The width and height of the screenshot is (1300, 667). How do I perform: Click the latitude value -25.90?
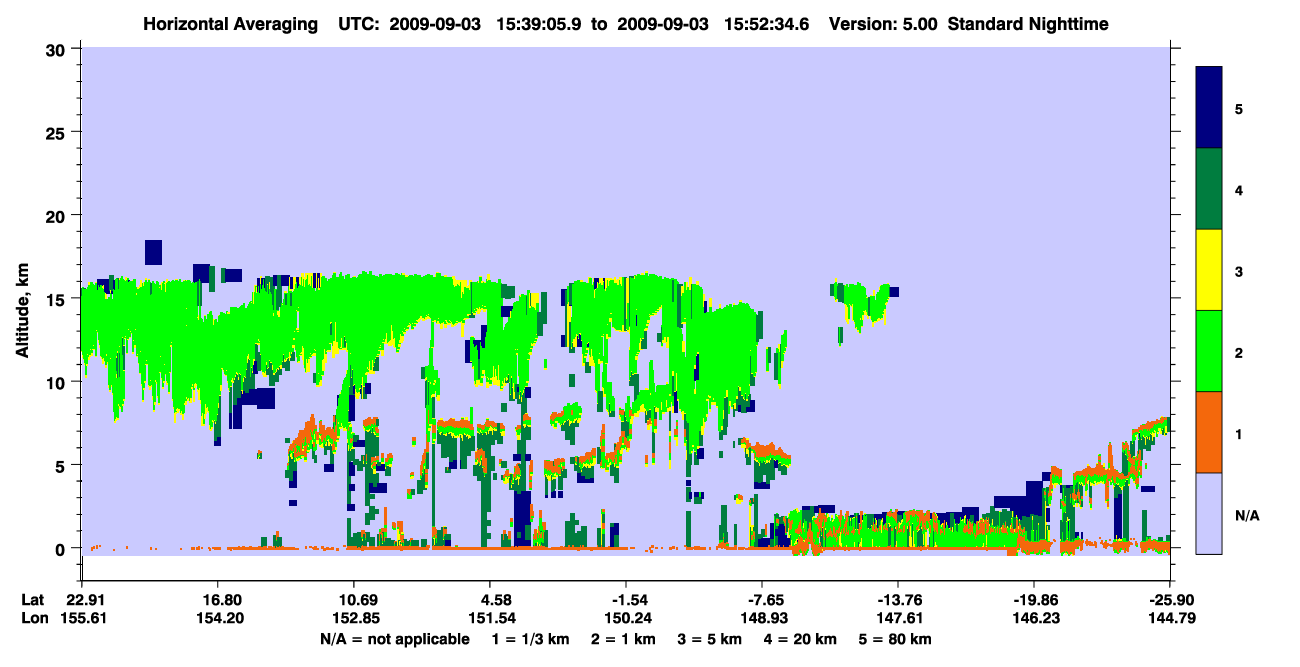(x=1166, y=599)
